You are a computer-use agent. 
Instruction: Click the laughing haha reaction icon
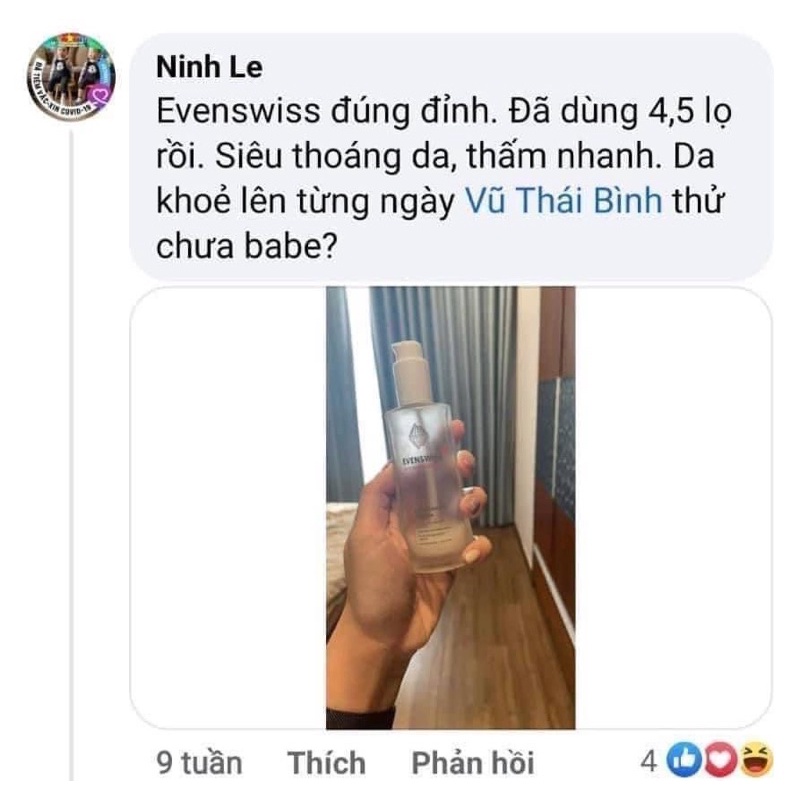point(755,760)
